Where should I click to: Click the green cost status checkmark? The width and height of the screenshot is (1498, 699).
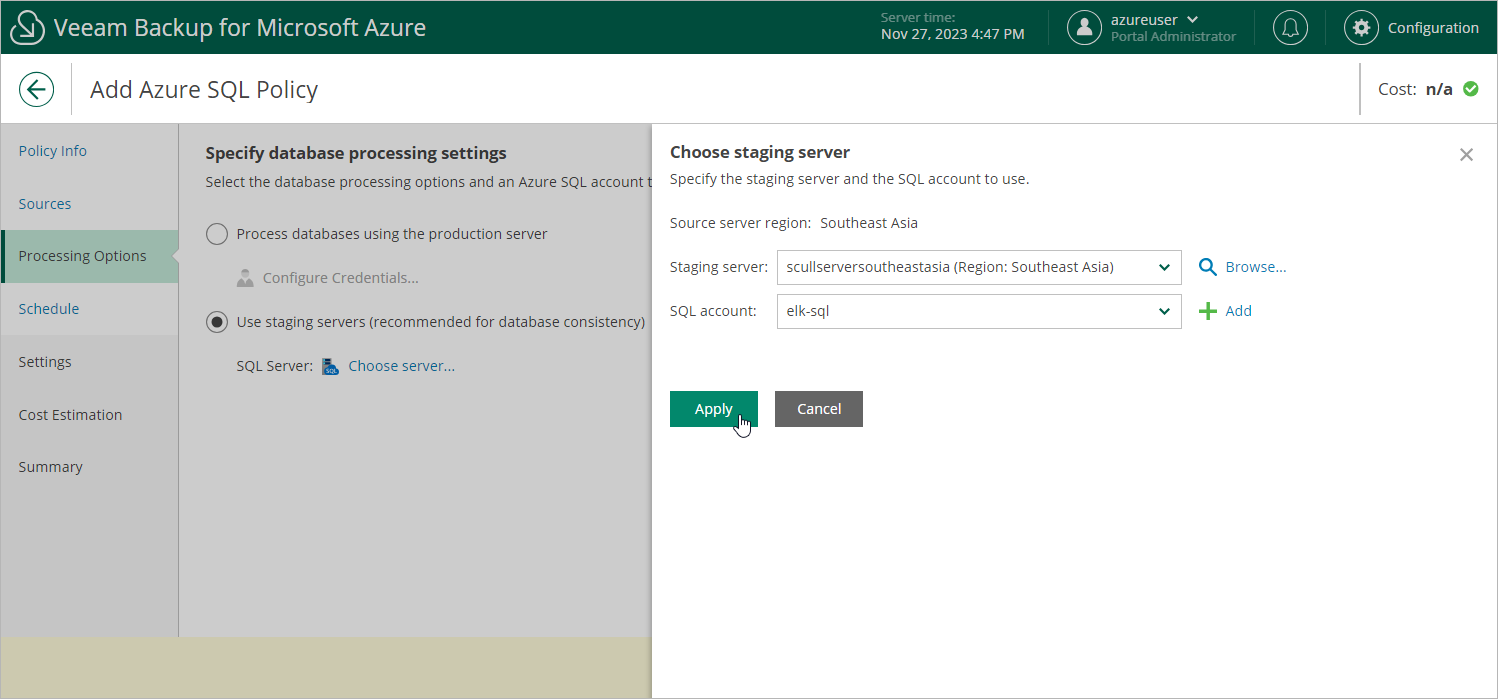pyautogui.click(x=1471, y=89)
